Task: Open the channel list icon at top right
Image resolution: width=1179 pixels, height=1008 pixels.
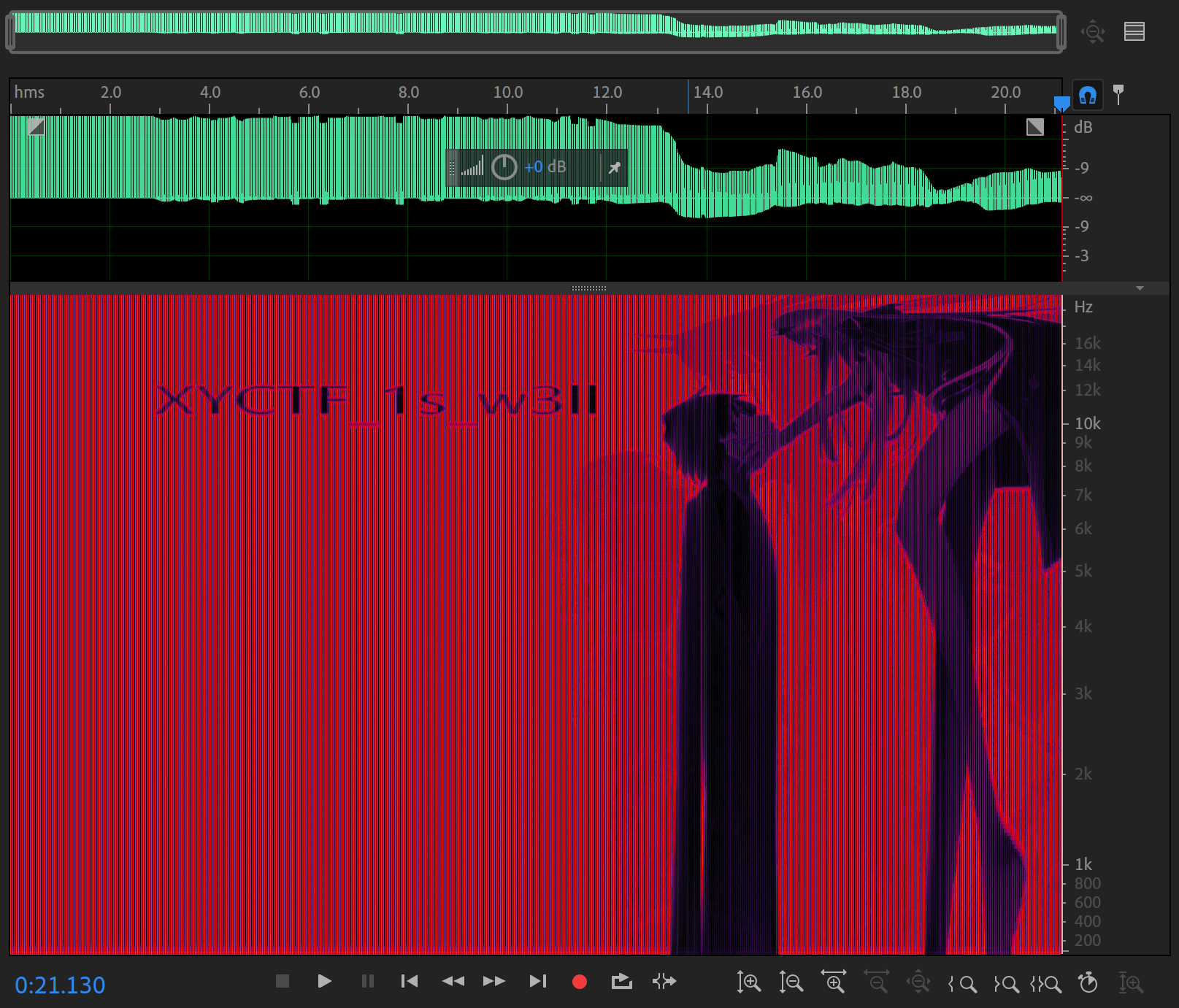Action: (x=1134, y=31)
